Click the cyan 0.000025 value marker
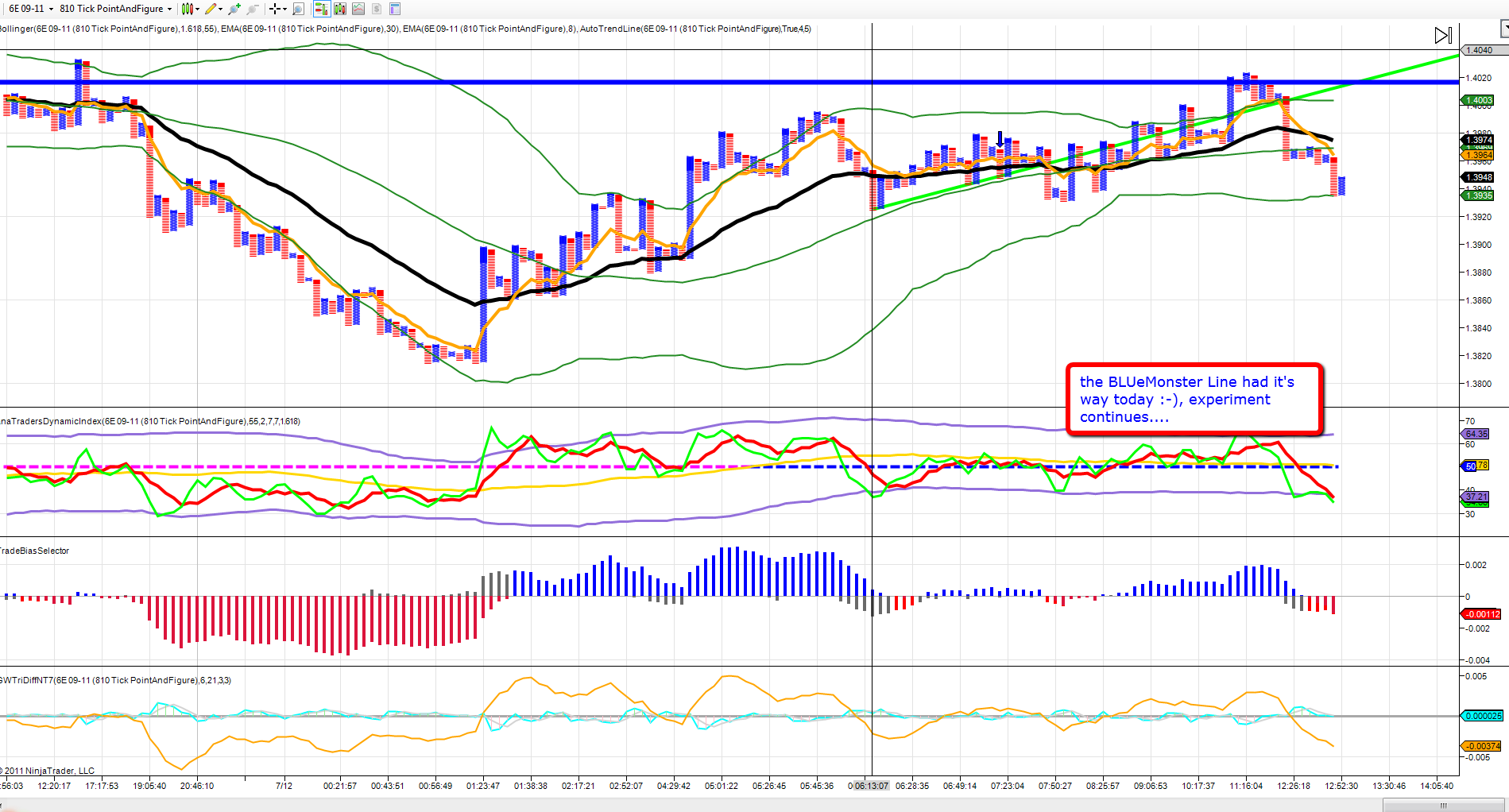1509x812 pixels. pyautogui.click(x=1482, y=716)
